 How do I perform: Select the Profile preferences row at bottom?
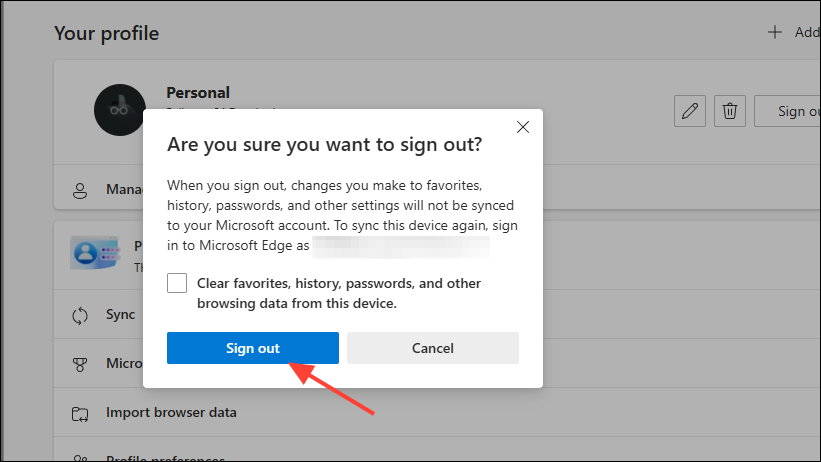click(x=165, y=458)
